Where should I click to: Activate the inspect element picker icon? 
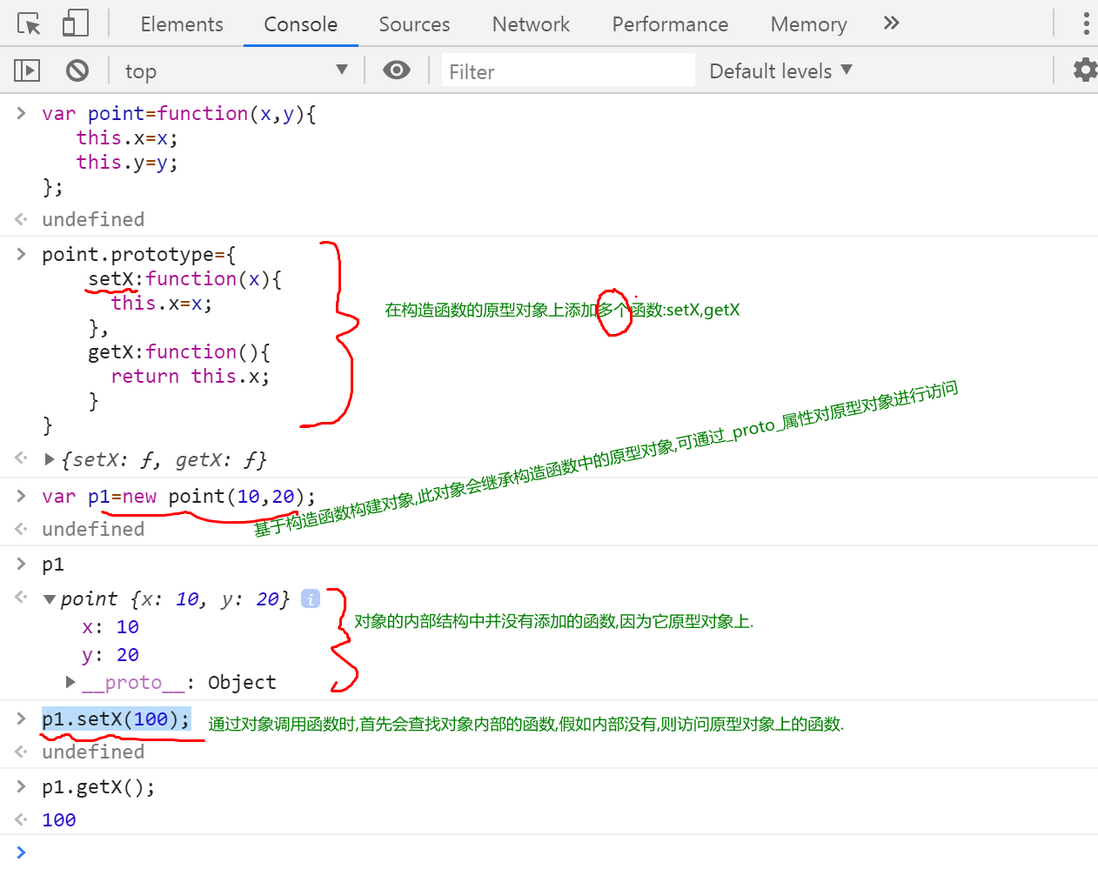coord(29,24)
